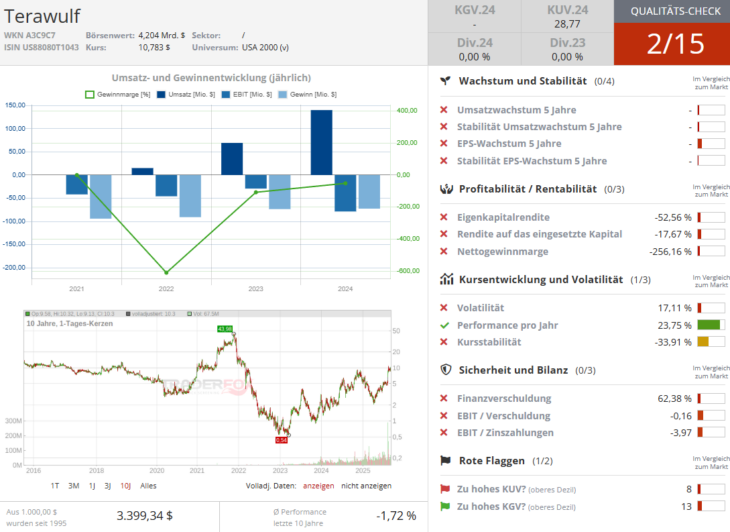This screenshot has height=532, width=730.
Task: Click the green 43.98 high price label
Action: pos(224,329)
